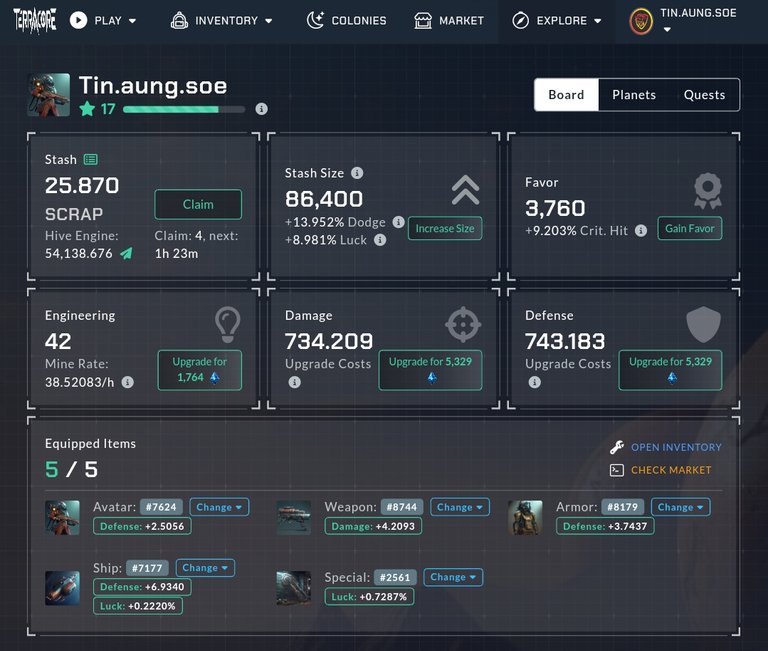Go to Market in the navbar
Screen dimensions: 768x651
449,21
